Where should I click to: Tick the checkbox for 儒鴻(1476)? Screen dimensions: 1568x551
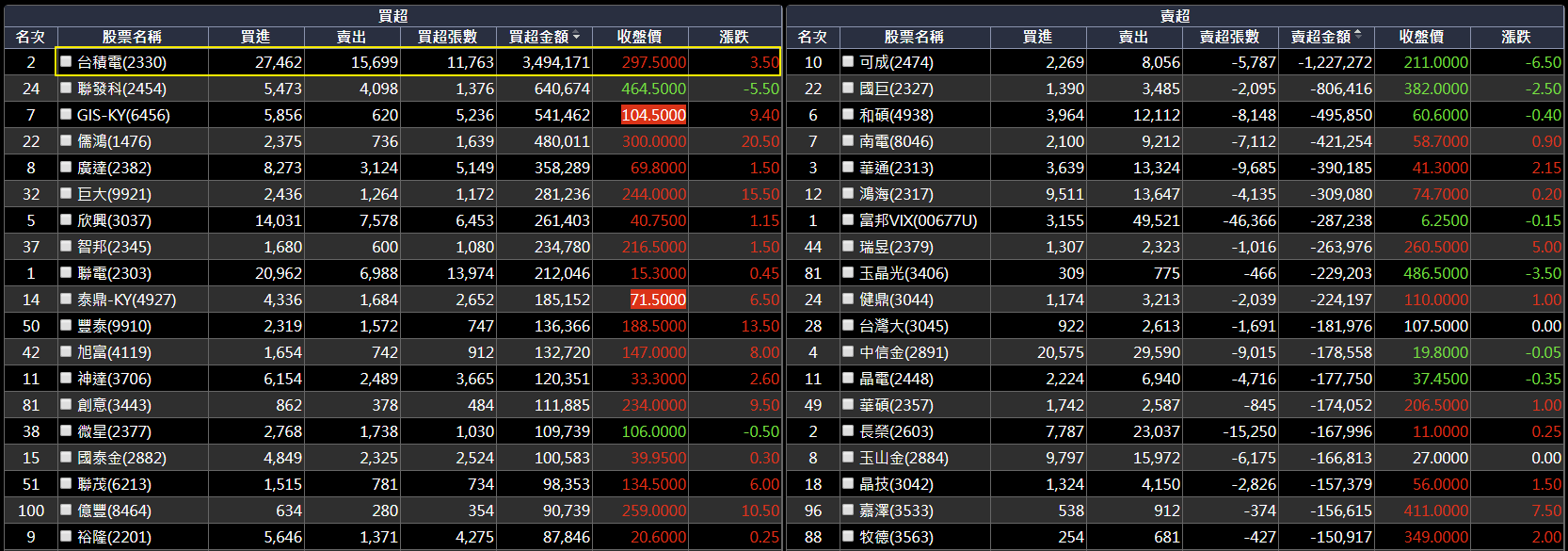click(66, 140)
